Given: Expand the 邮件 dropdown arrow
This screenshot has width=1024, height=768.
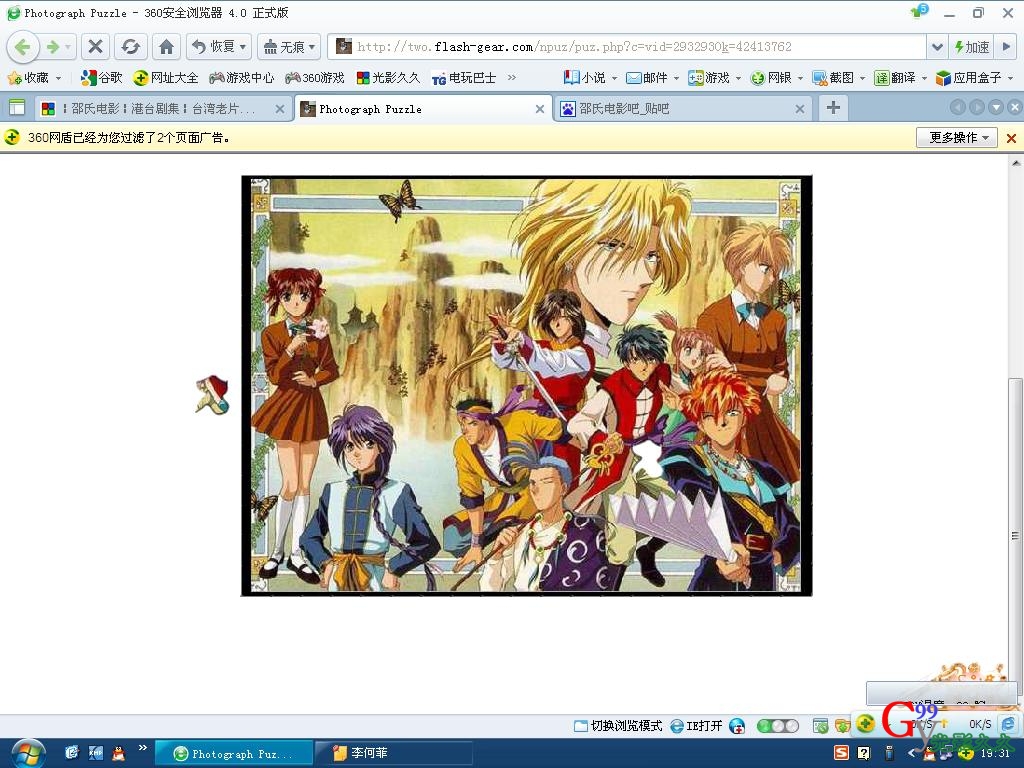Looking at the screenshot, I should click(x=676, y=78).
